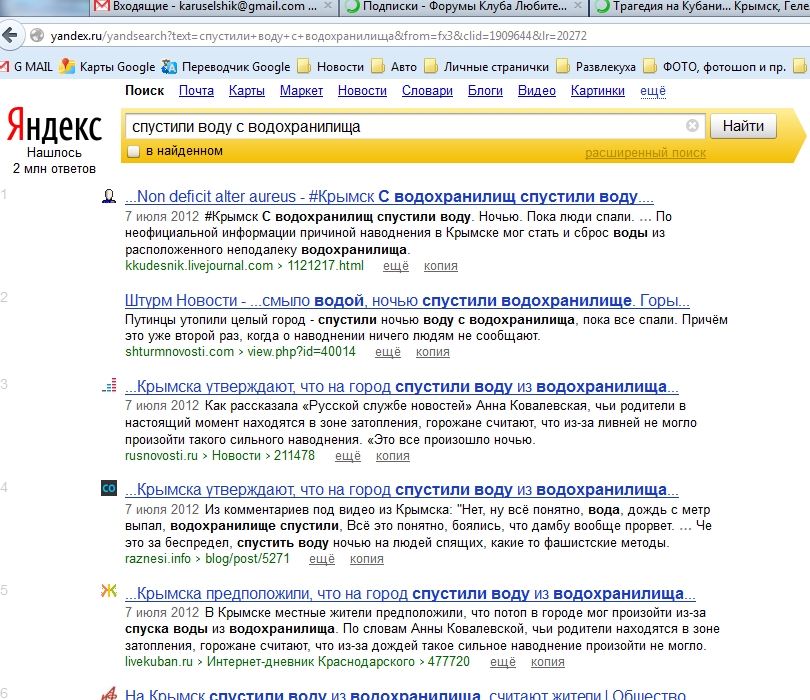Viewport: 810px width, 700px height.
Task: Expand the 'ещё' services list
Action: 652,91
